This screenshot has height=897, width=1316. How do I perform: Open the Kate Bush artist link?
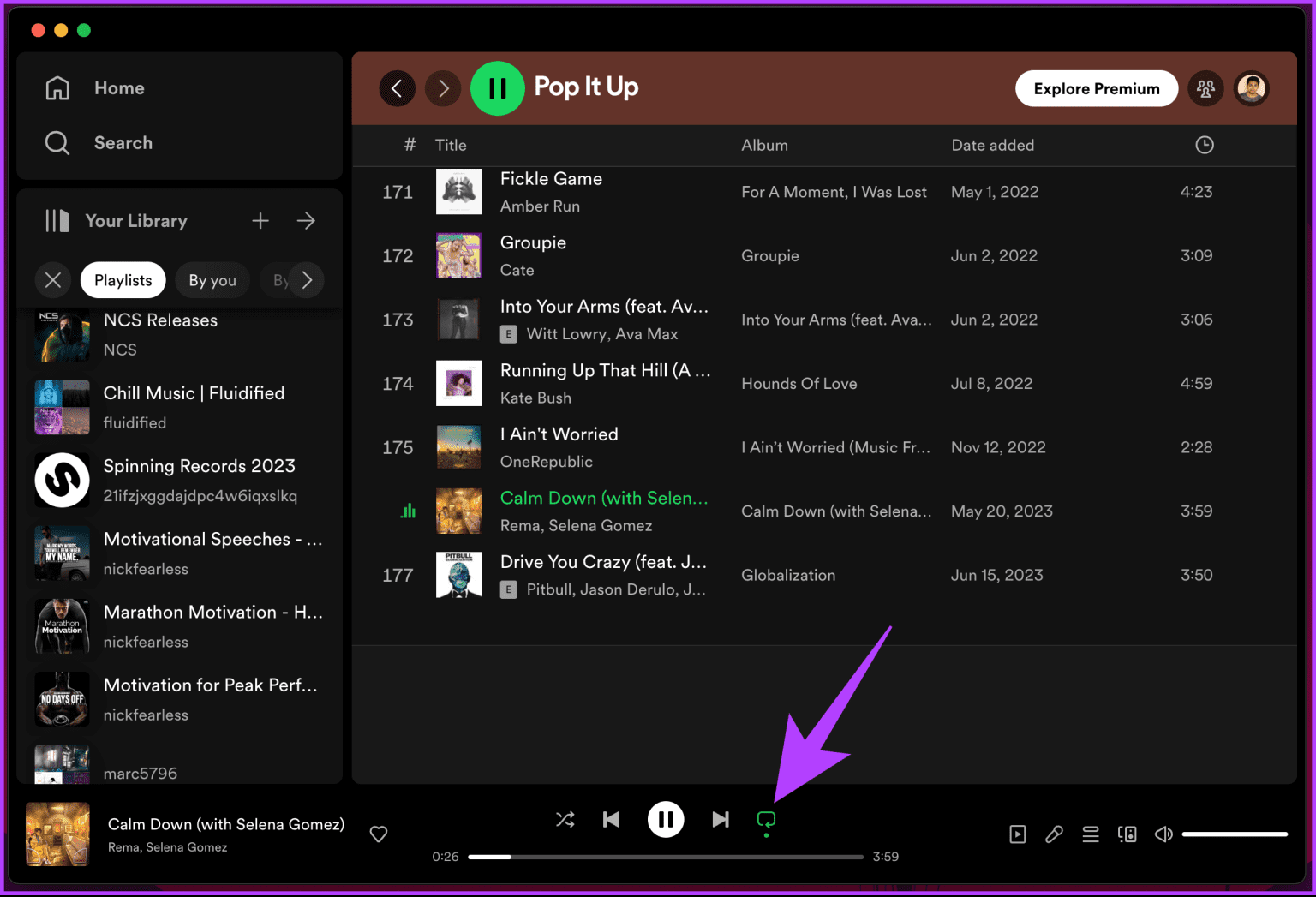click(x=535, y=398)
